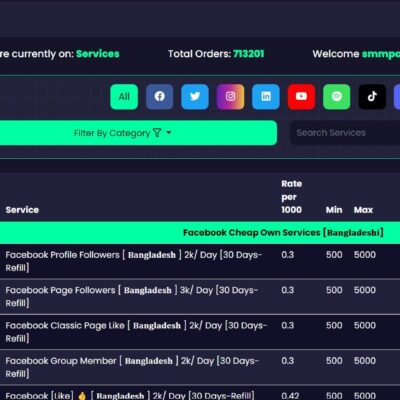Filter services by Spotify icon
Screen dimensions: 400x400
[x=337, y=97]
